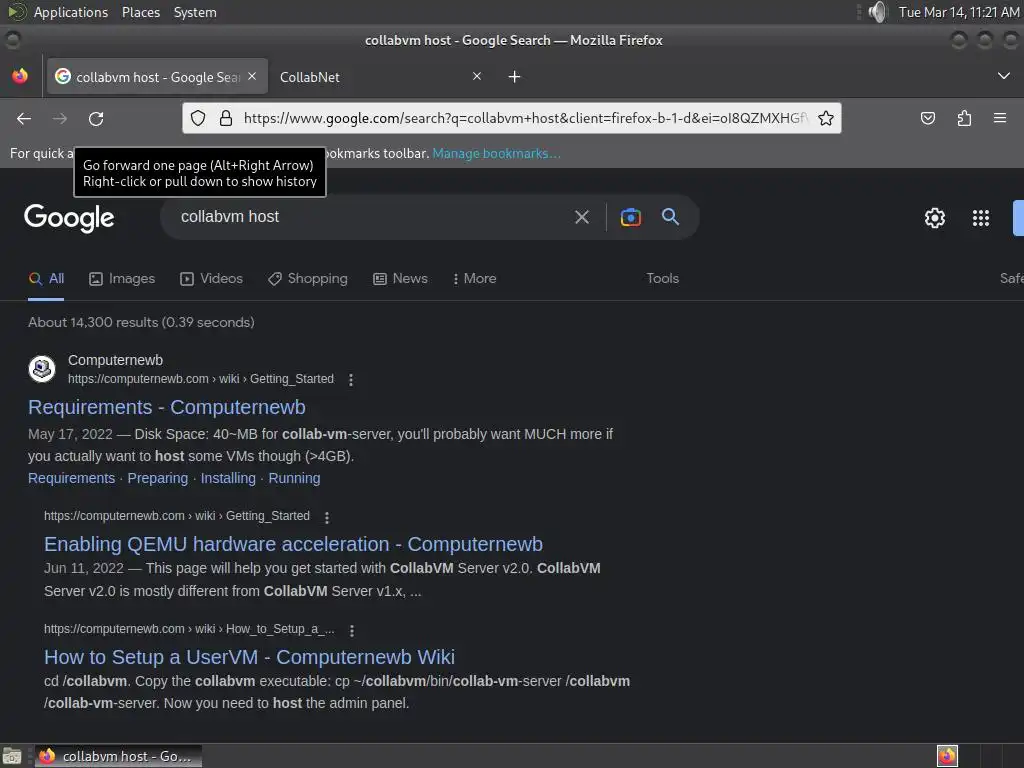The image size is (1024, 768).
Task: Save page to Pocket
Action: click(x=927, y=118)
